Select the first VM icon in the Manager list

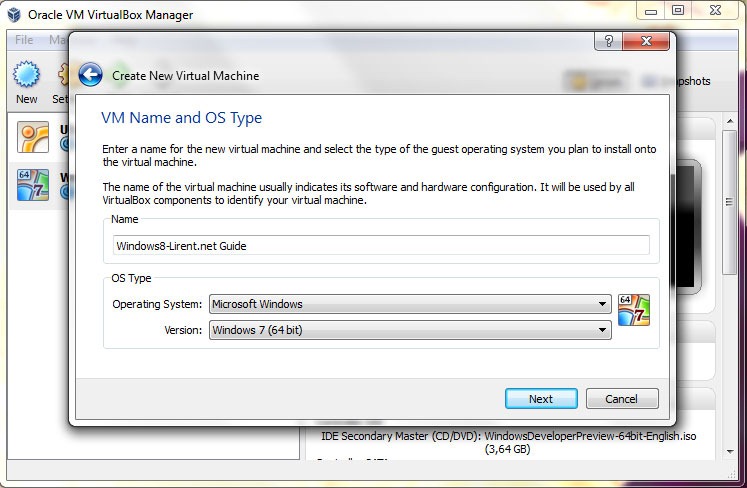point(33,137)
